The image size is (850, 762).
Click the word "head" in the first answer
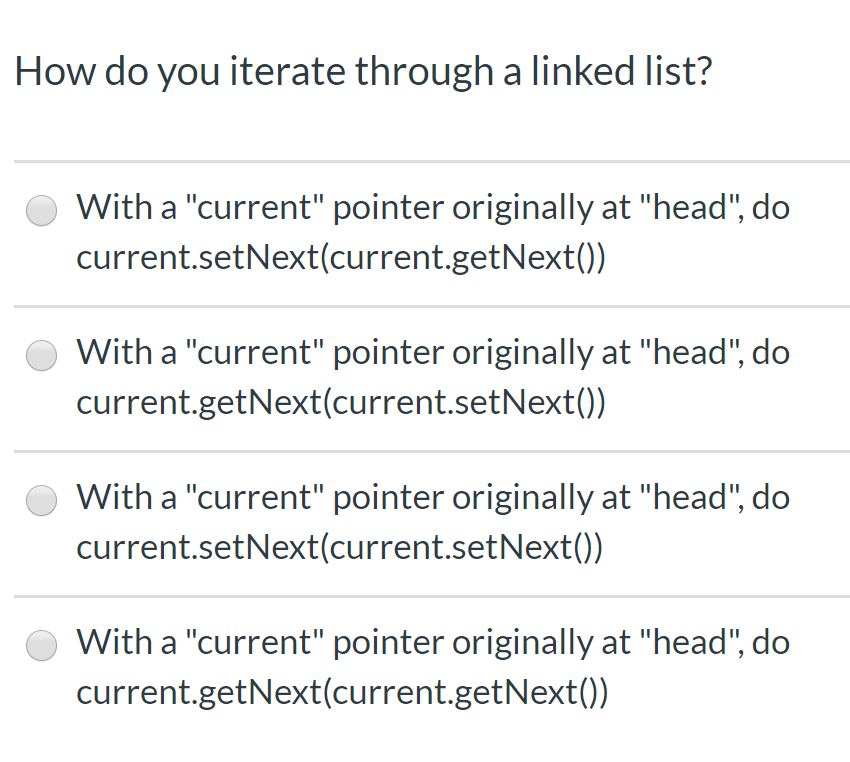point(691,208)
